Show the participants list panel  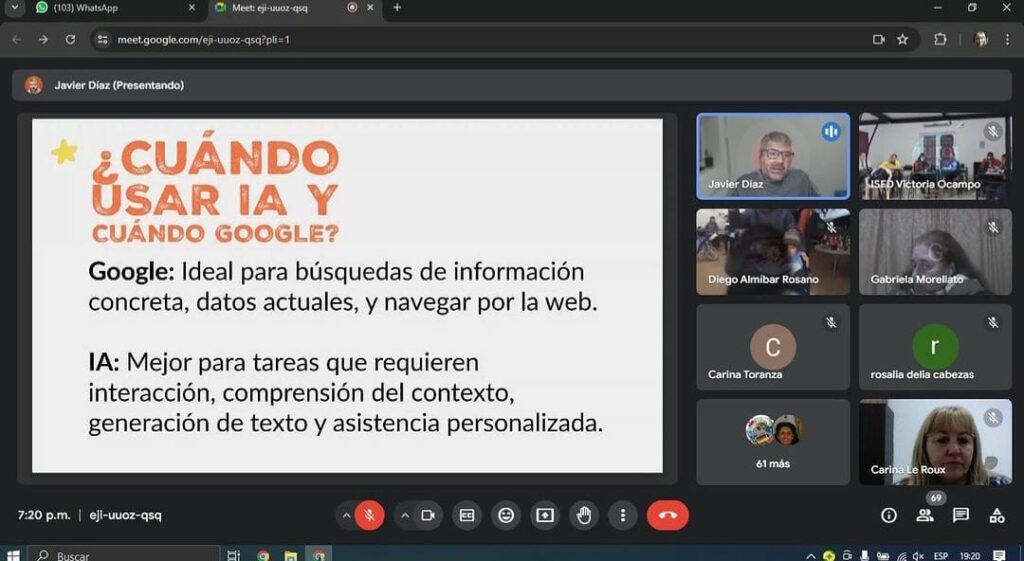[925, 515]
